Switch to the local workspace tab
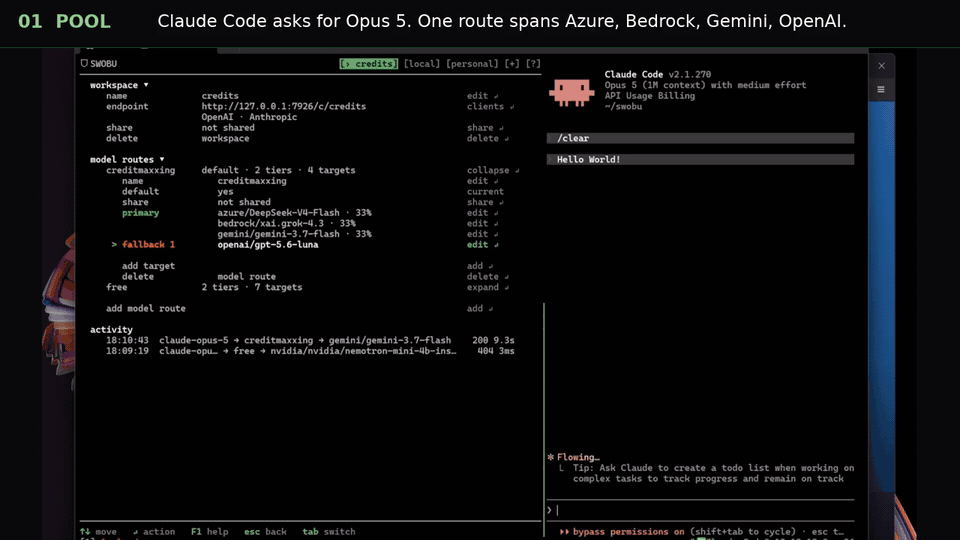 click(422, 64)
